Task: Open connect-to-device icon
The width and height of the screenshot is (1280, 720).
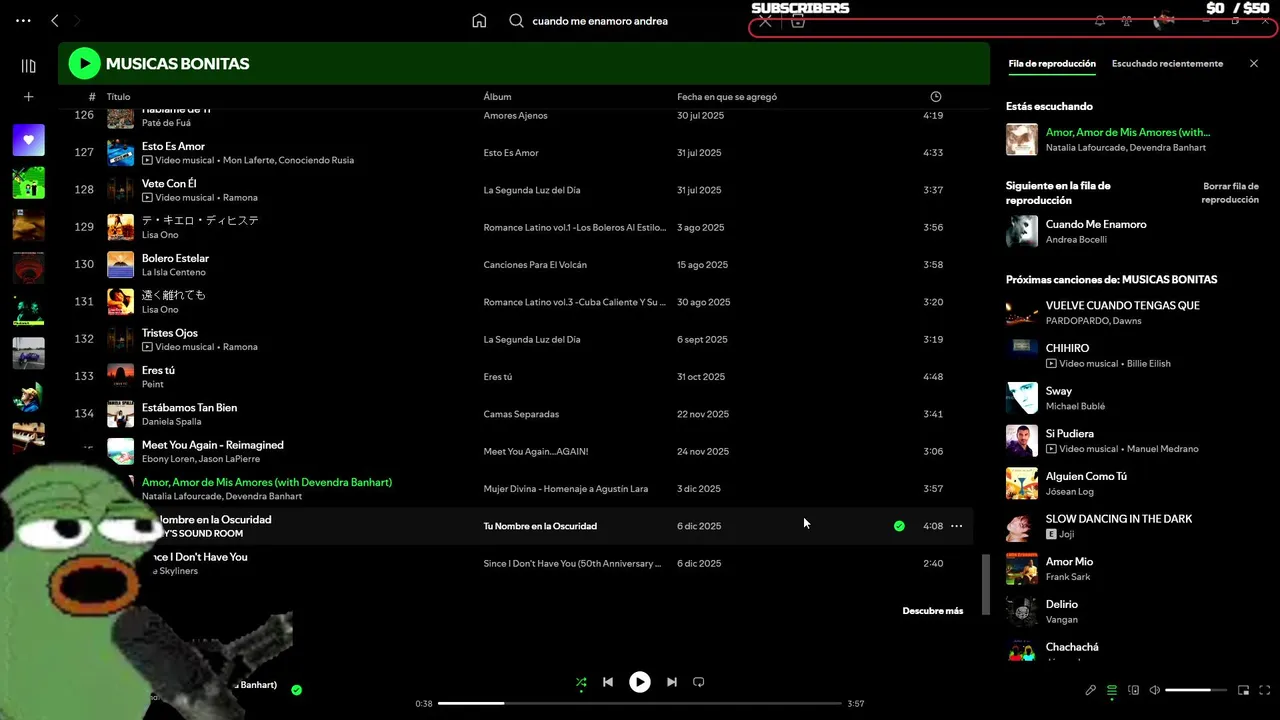Action: coord(1133,690)
